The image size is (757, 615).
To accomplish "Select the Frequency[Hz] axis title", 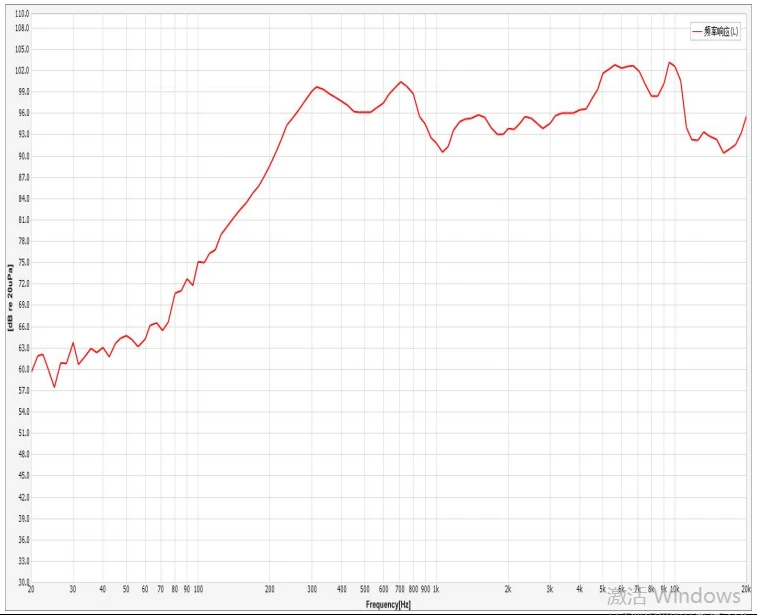I will tap(388, 604).
